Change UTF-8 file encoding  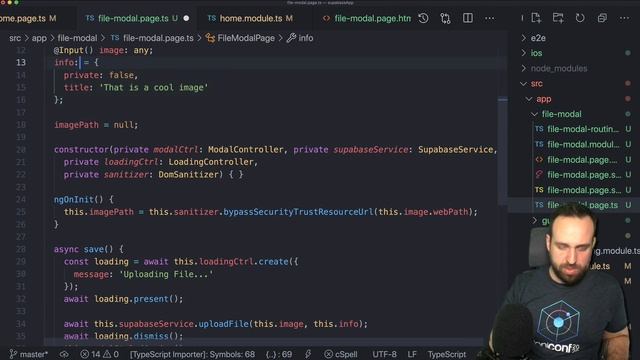click(x=384, y=354)
